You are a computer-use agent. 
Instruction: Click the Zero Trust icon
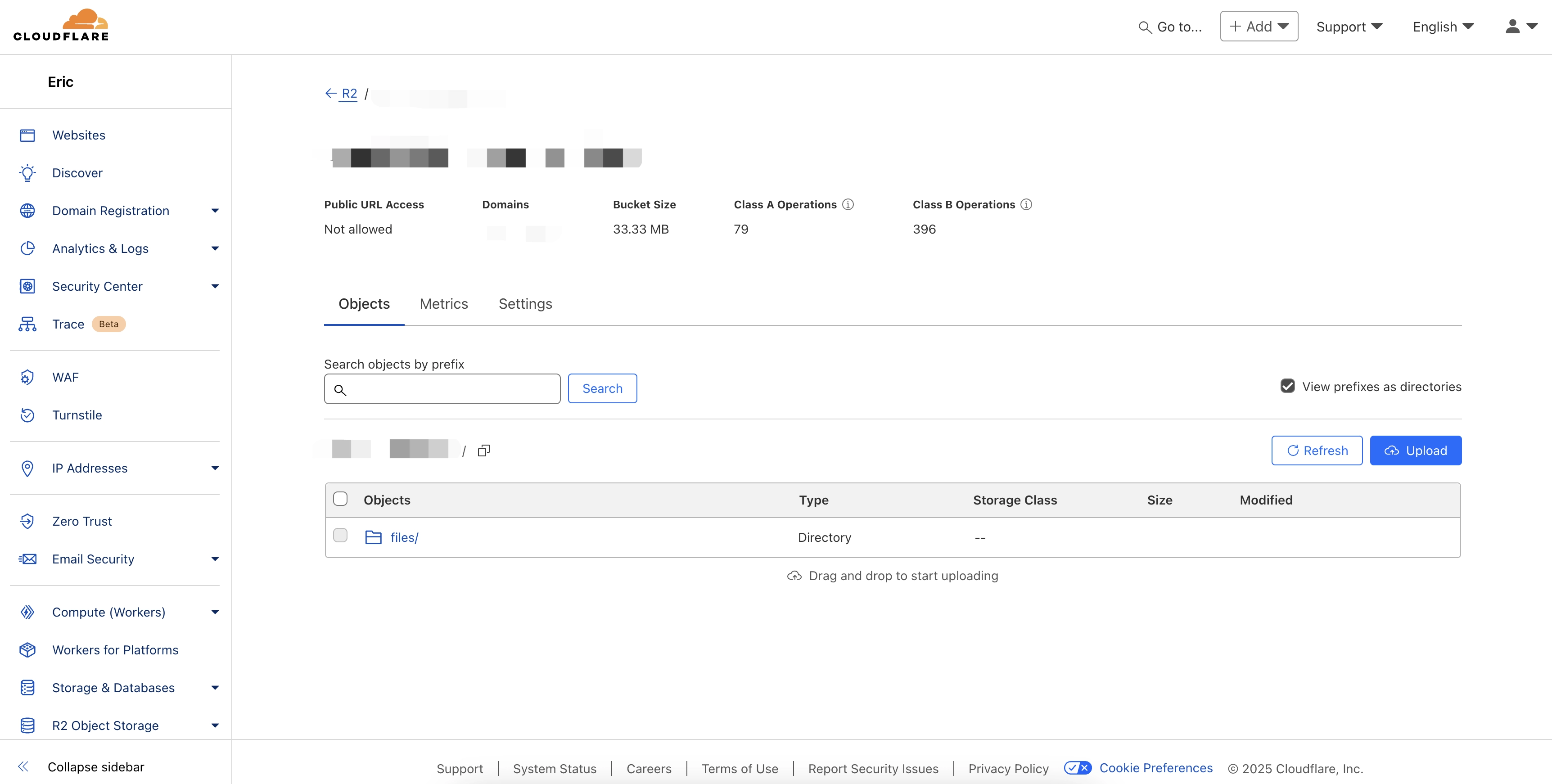[x=28, y=521]
